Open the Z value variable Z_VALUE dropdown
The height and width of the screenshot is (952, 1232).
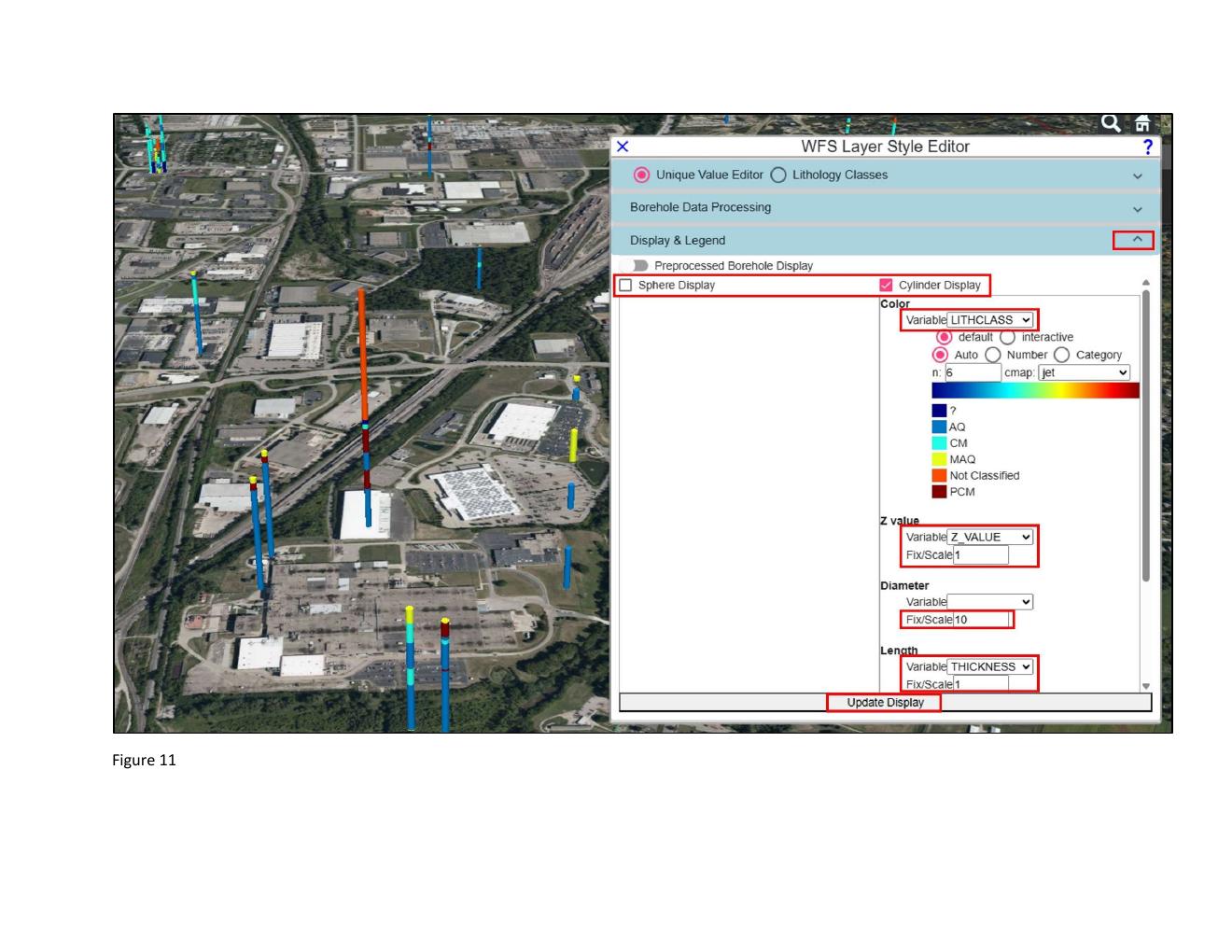pos(990,538)
